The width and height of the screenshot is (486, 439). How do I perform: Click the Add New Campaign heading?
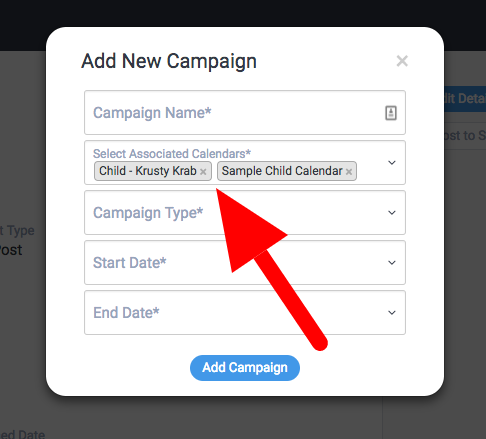tap(169, 61)
